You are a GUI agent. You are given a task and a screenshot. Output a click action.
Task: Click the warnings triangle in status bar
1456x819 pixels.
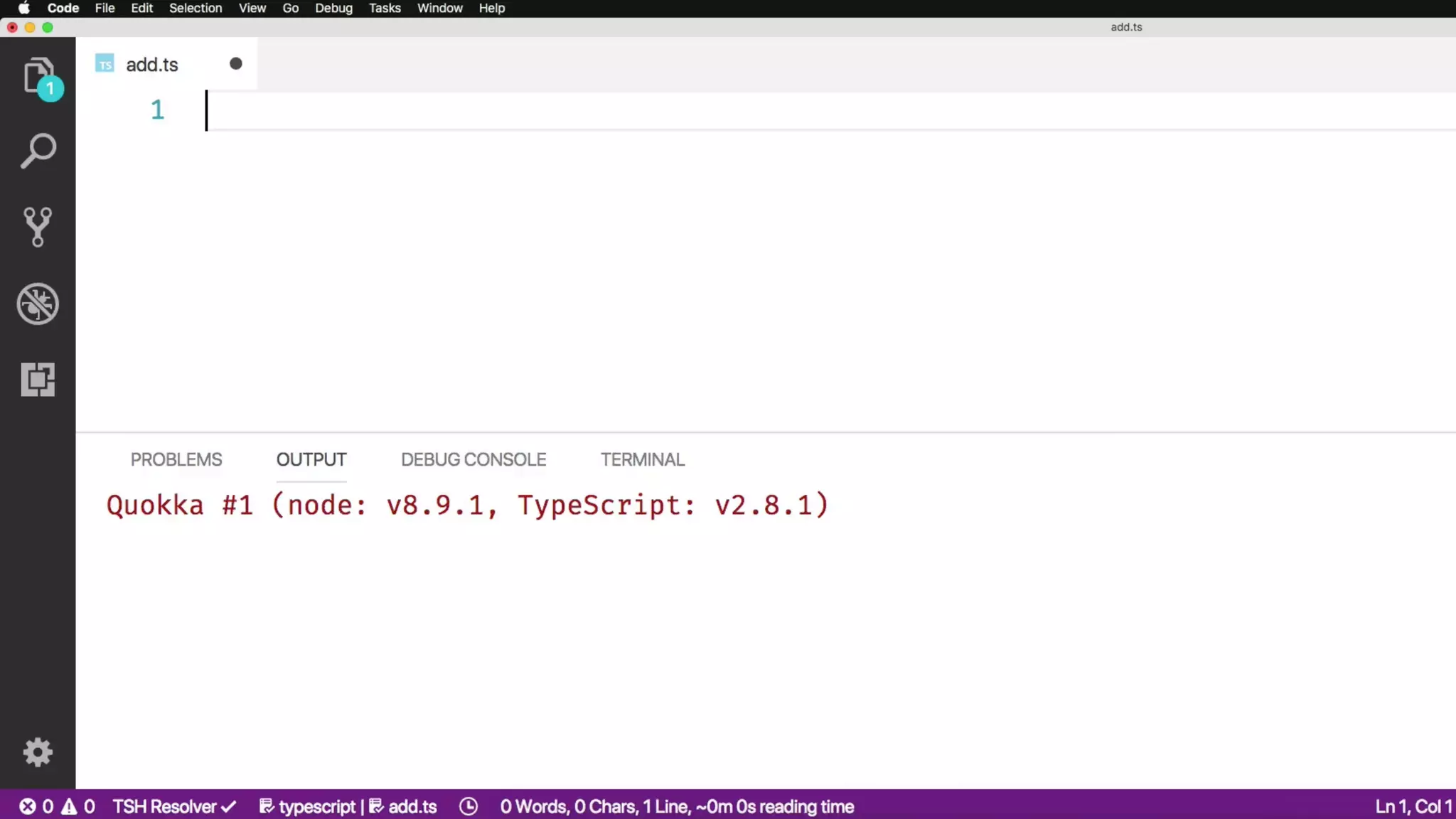70,806
